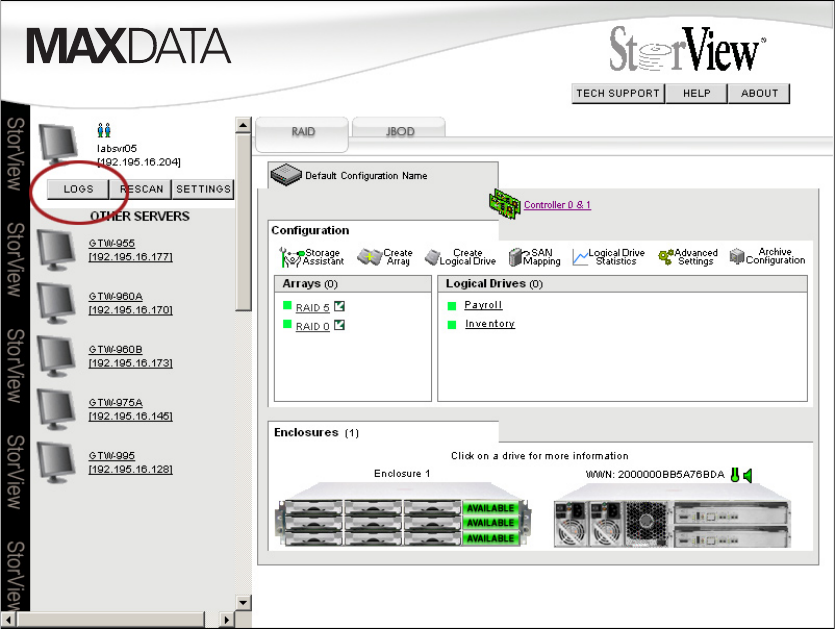
Task: Click the monitor icon for GTW-995
Action: [56, 463]
